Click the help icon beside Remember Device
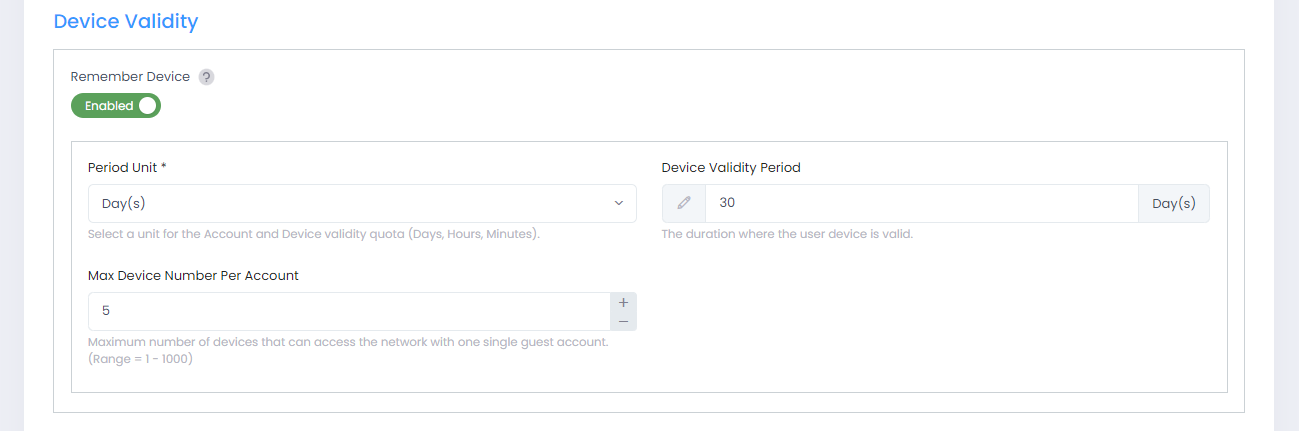 point(206,77)
